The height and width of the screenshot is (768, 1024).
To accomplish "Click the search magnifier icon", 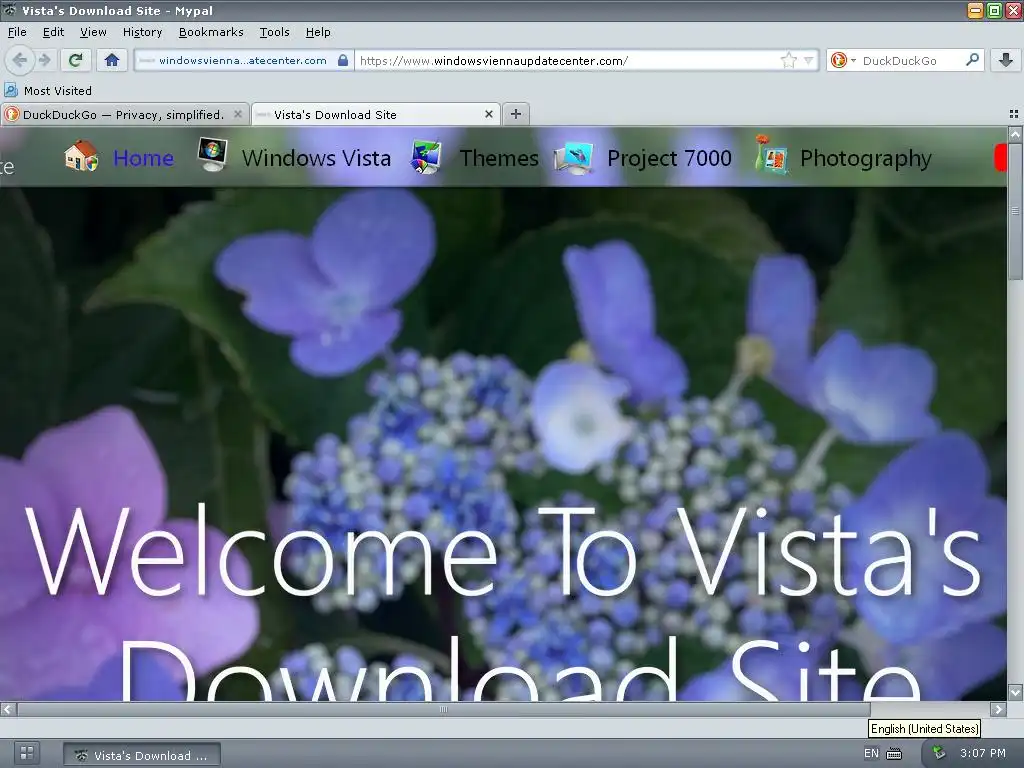I will point(972,60).
